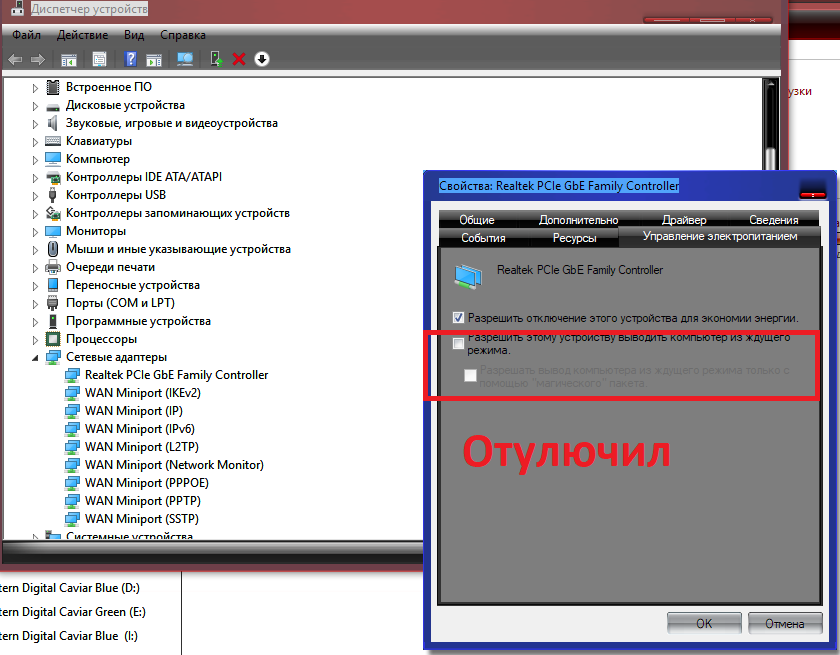The width and height of the screenshot is (840, 655).
Task: Click the OK button in properties dialog
Action: (x=704, y=623)
